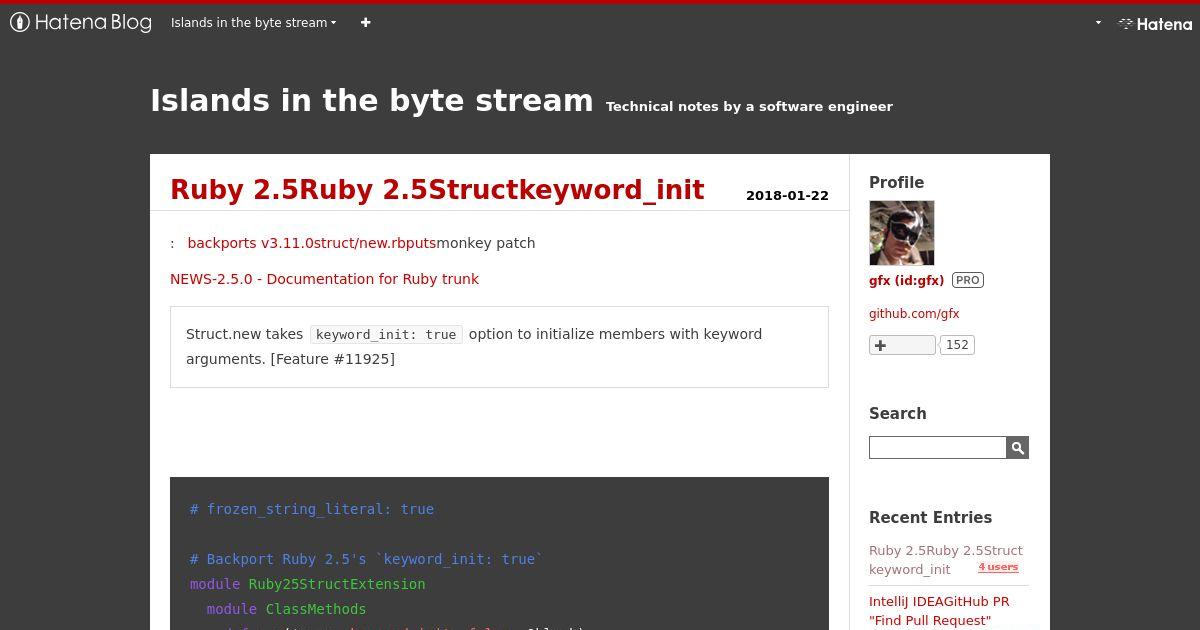
Task: Open the Hatena Blog logo home
Action: click(x=81, y=22)
